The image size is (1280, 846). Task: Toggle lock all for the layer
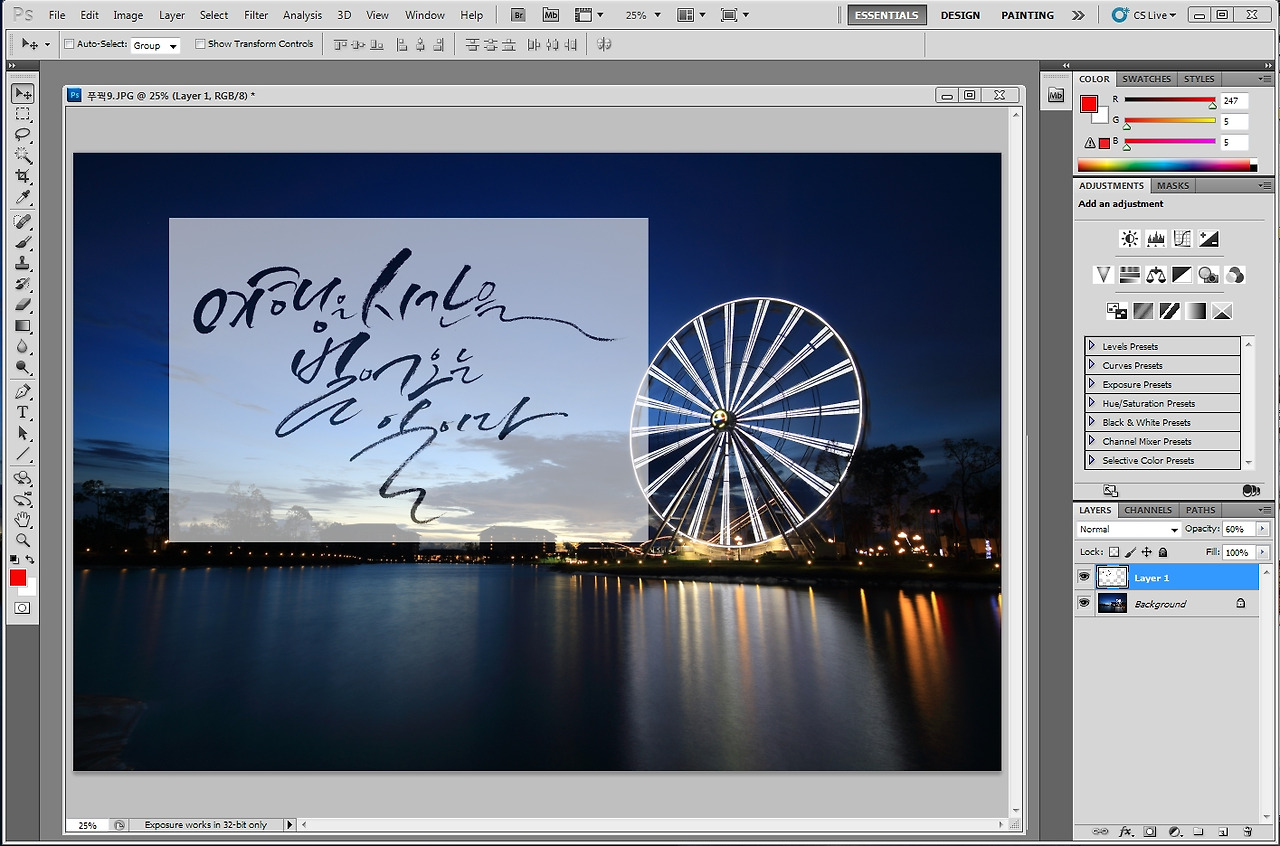[x=1162, y=552]
